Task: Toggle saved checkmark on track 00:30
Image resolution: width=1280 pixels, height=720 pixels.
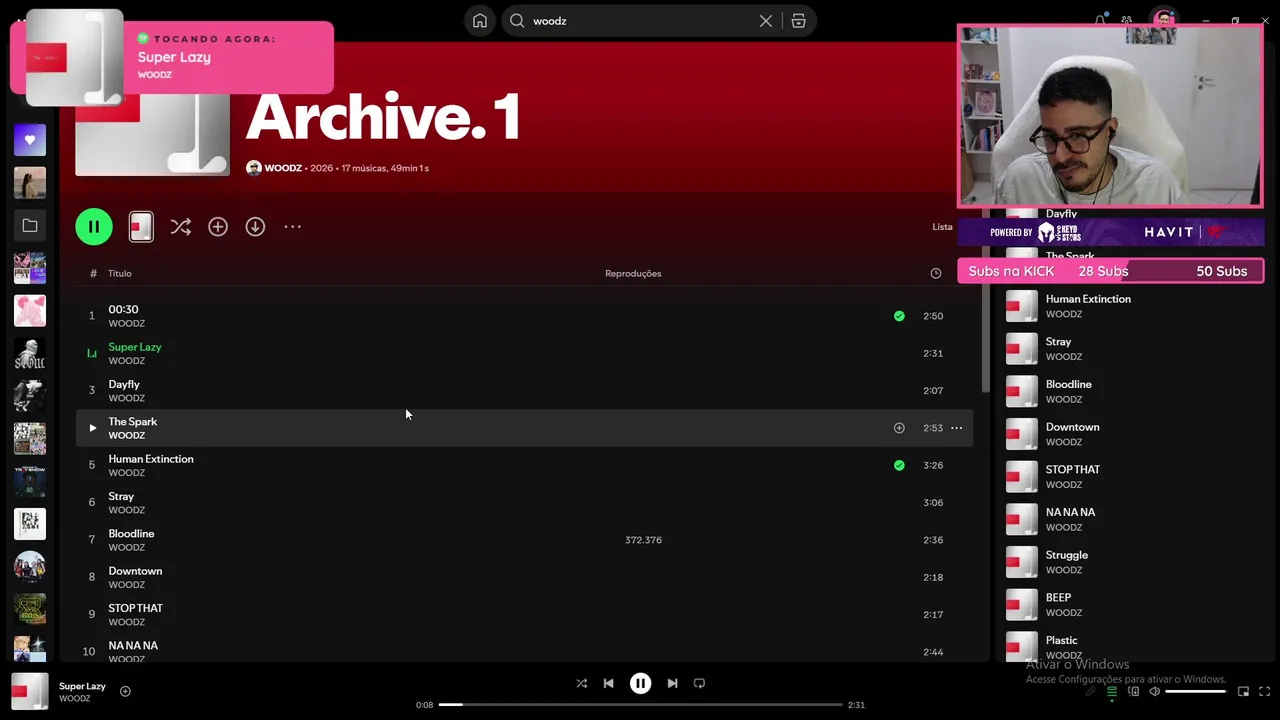Action: [x=899, y=316]
